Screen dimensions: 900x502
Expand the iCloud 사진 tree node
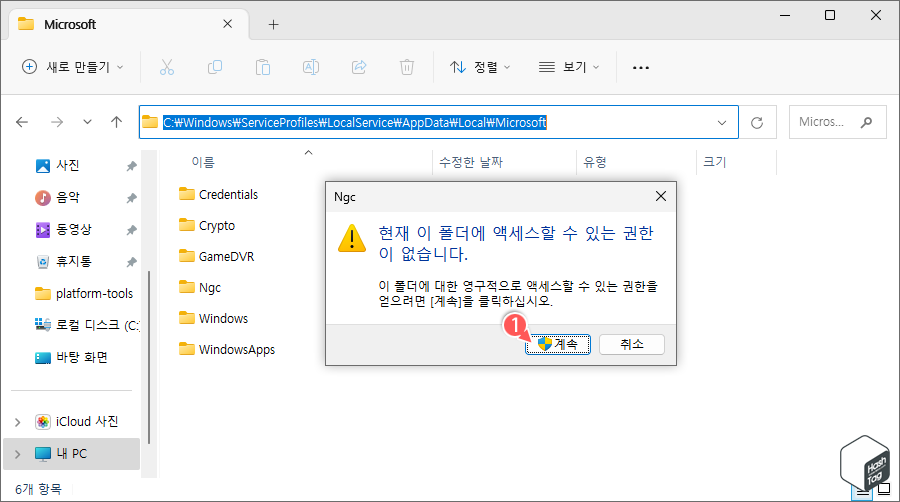(x=17, y=422)
